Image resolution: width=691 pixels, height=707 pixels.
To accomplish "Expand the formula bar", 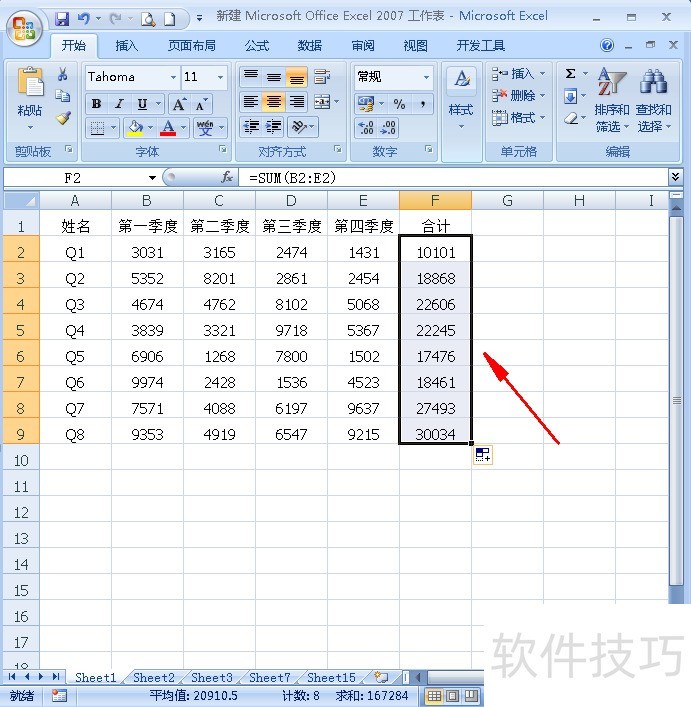I will [675, 177].
